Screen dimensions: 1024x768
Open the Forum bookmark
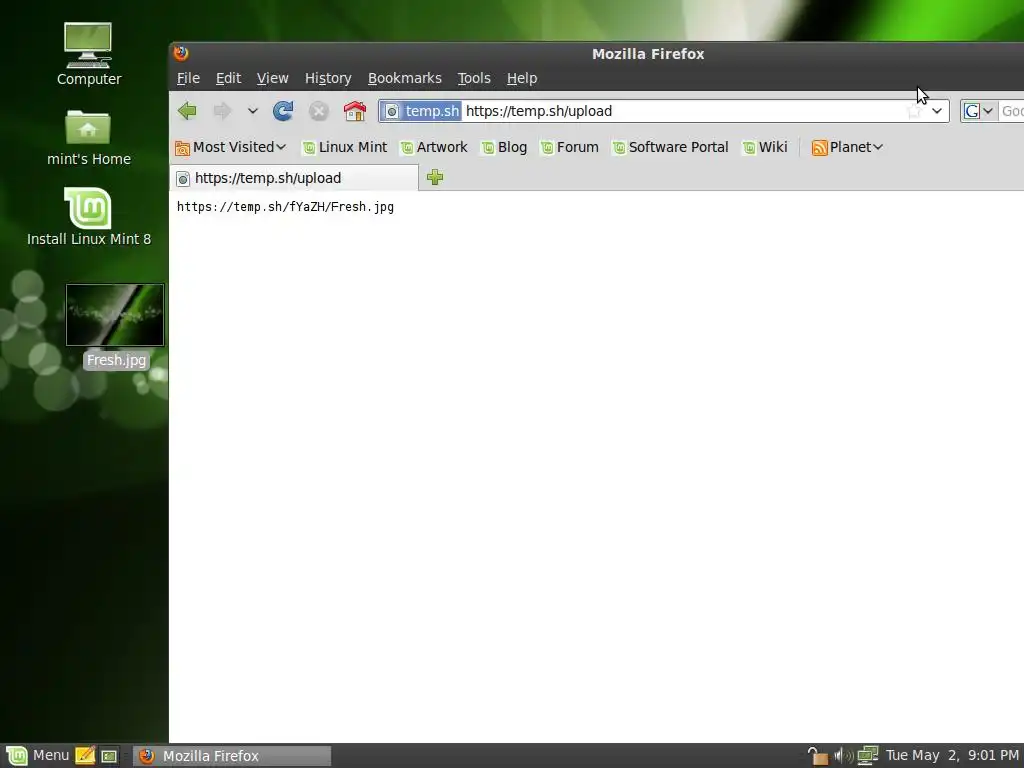coord(569,148)
